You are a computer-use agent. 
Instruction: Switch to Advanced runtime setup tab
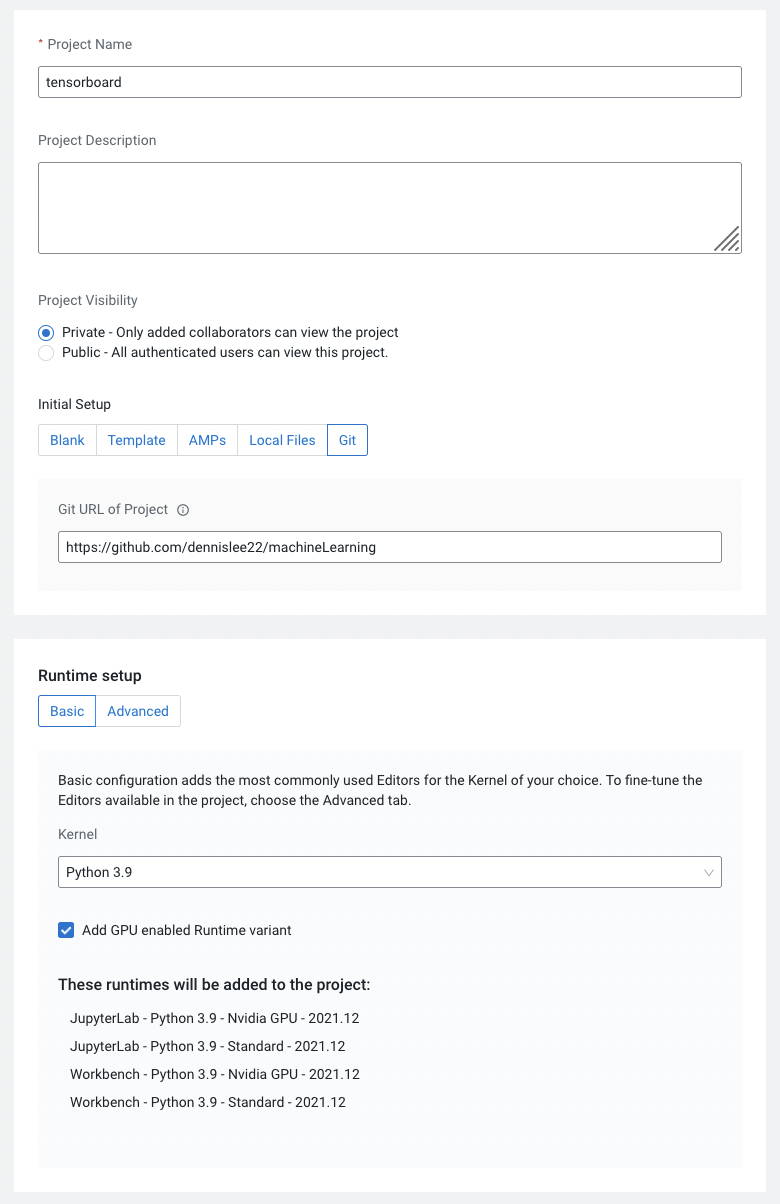point(138,711)
